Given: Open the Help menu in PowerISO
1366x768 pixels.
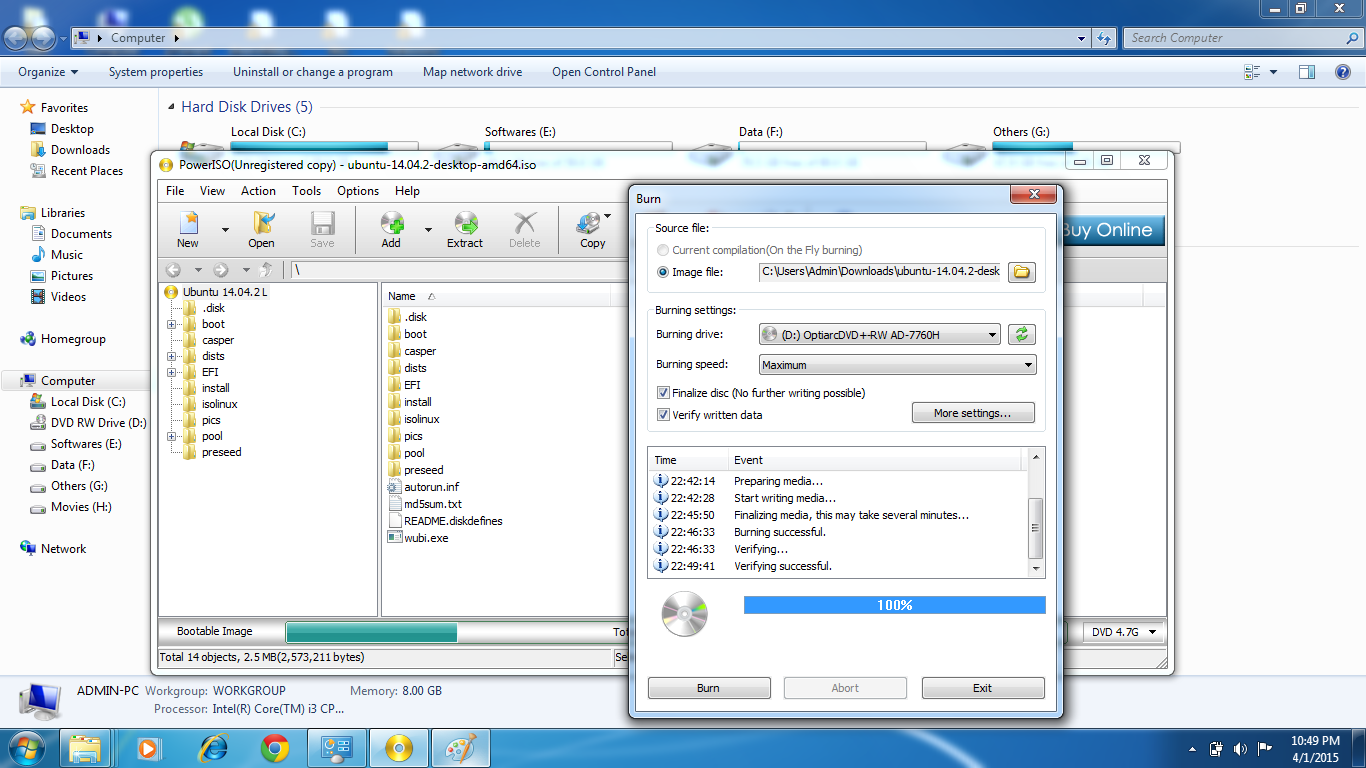Looking at the screenshot, I should click(407, 191).
